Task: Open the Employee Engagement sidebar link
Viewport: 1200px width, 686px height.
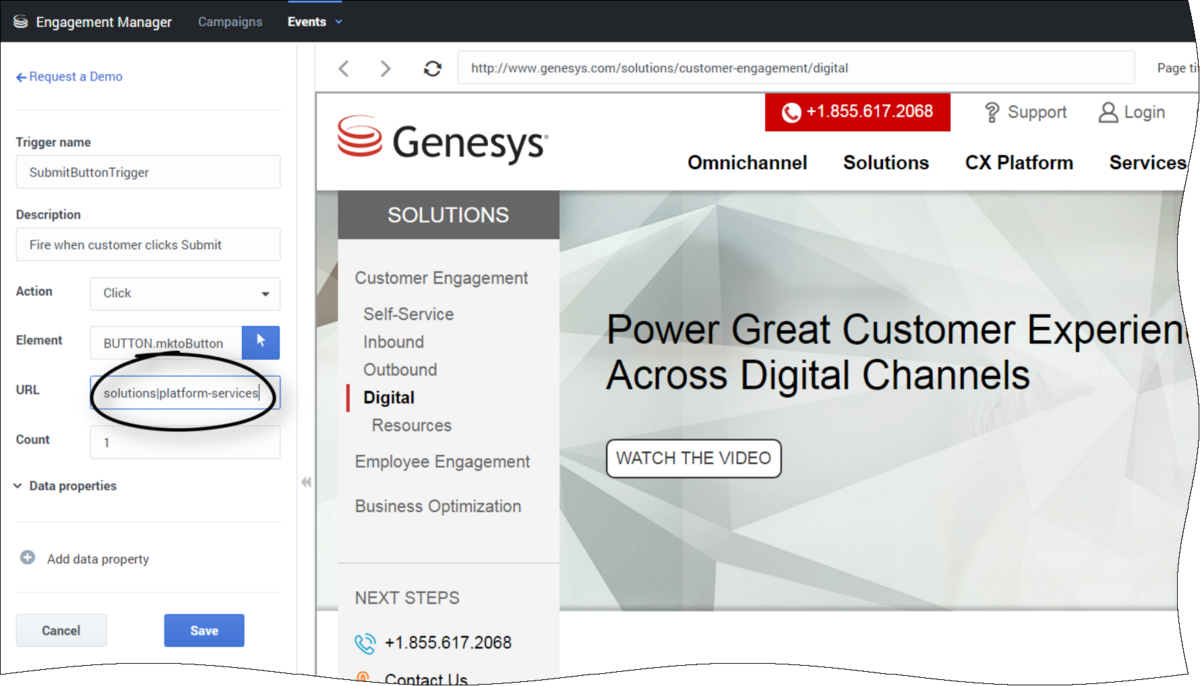Action: (x=443, y=462)
